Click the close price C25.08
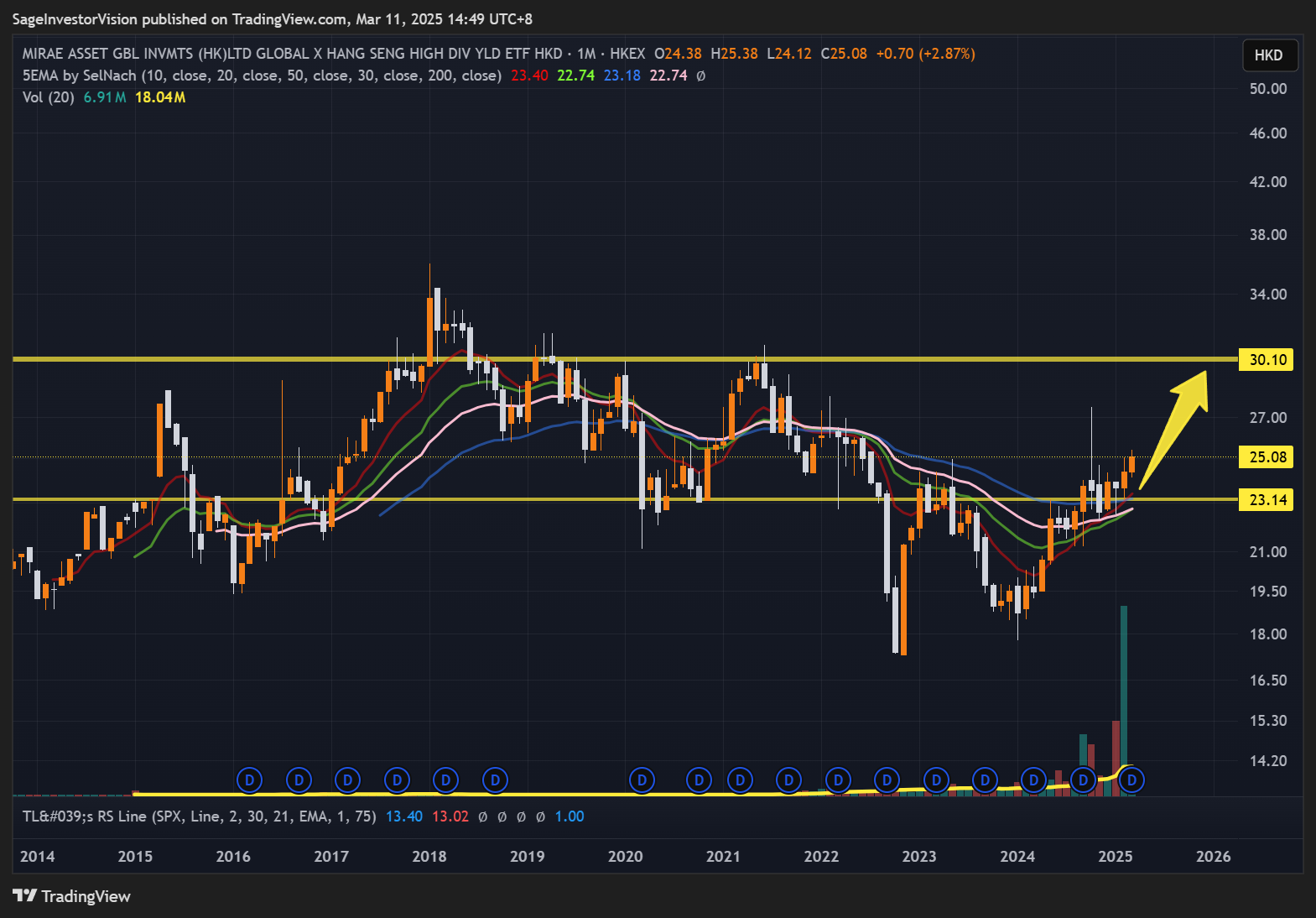 [844, 54]
